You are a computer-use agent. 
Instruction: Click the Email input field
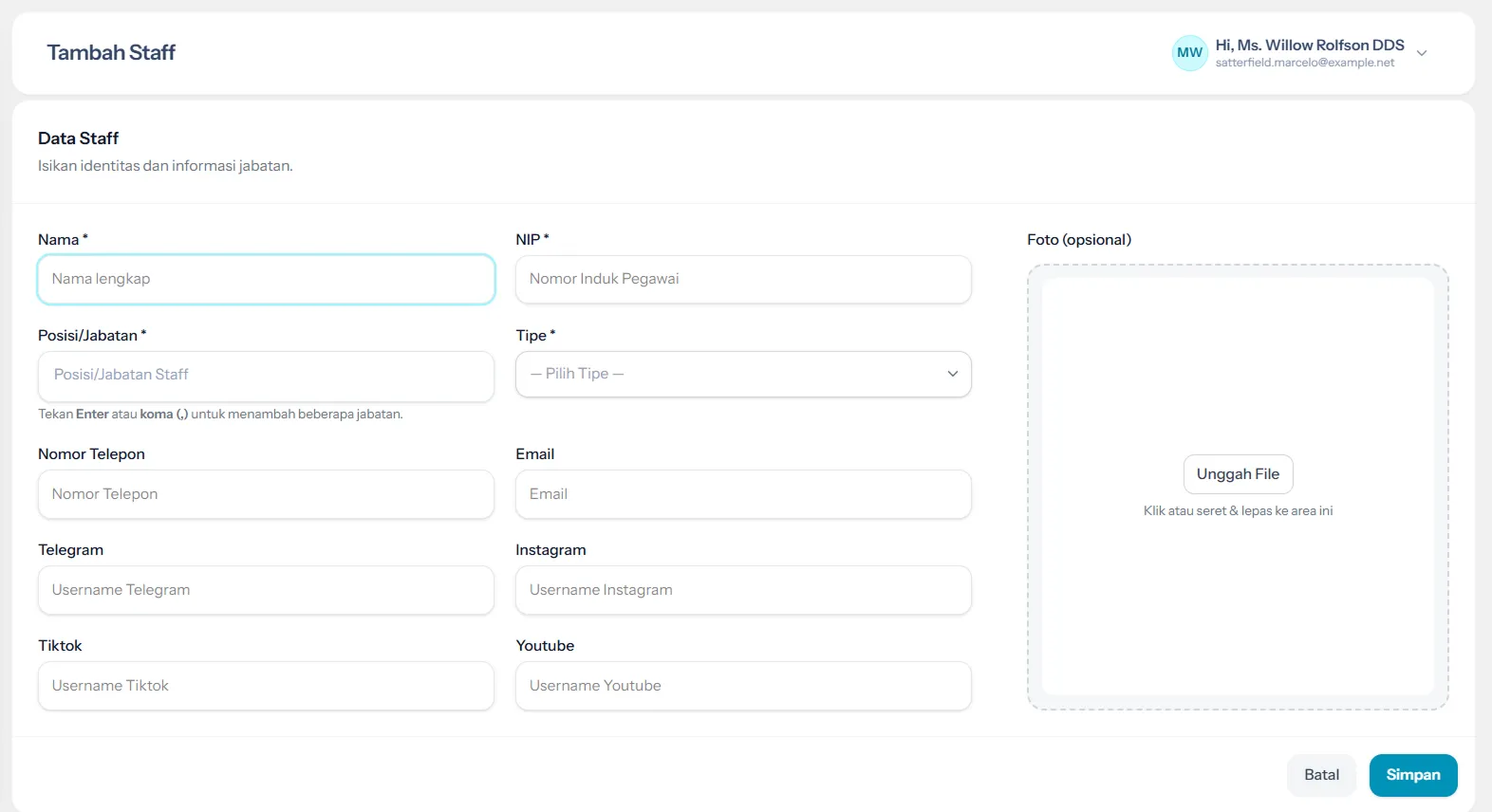click(743, 494)
